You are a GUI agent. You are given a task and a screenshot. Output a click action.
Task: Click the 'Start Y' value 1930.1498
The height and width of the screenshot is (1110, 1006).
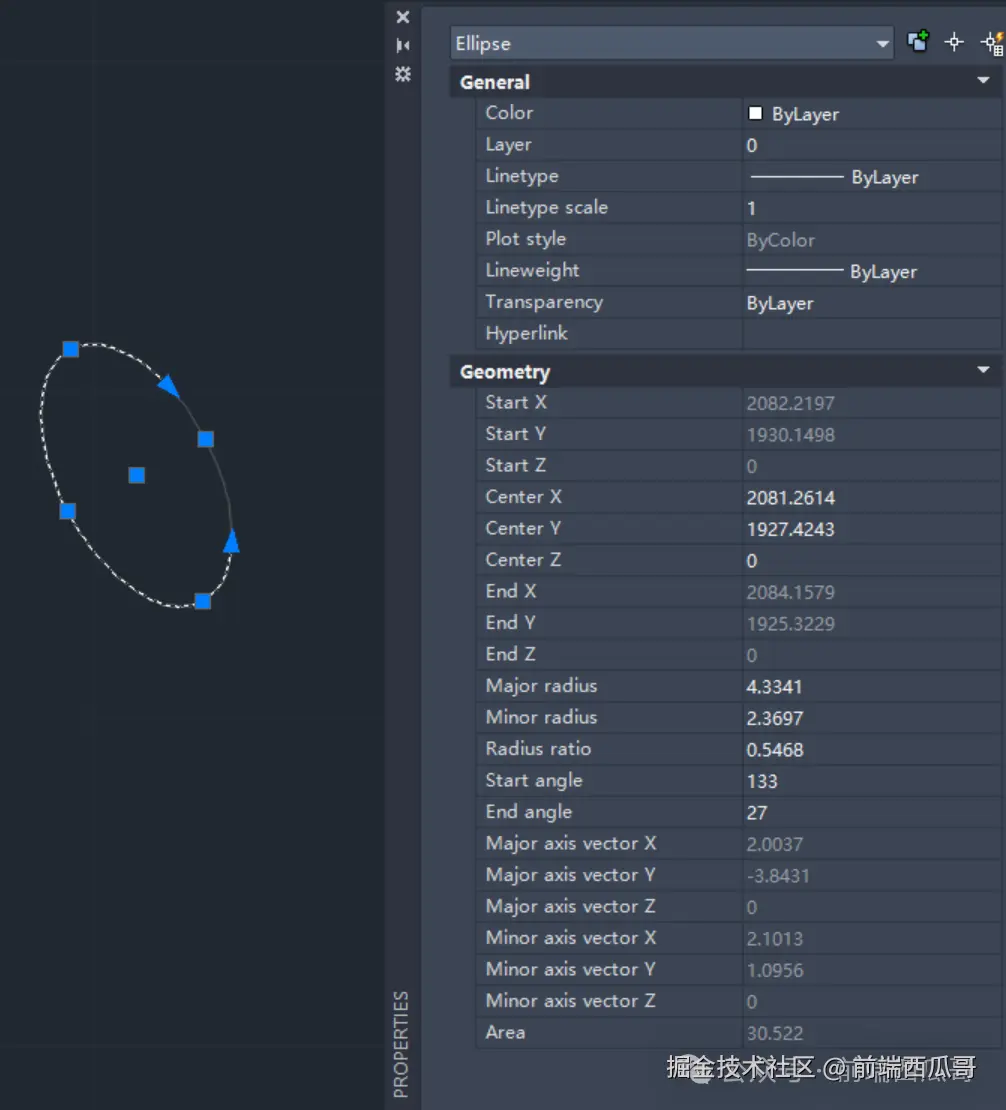point(791,435)
